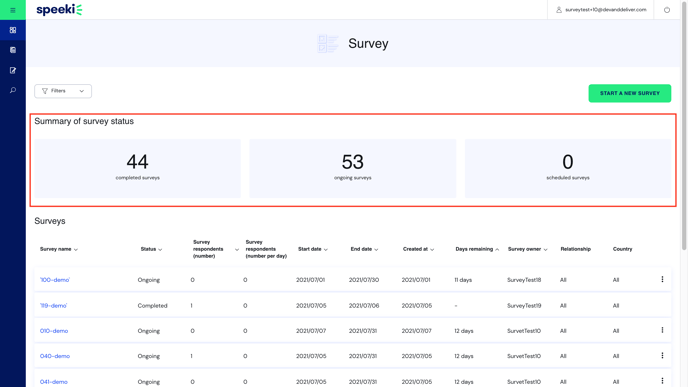Open the '119-demo' survey link
The height and width of the screenshot is (387, 688).
54,306
